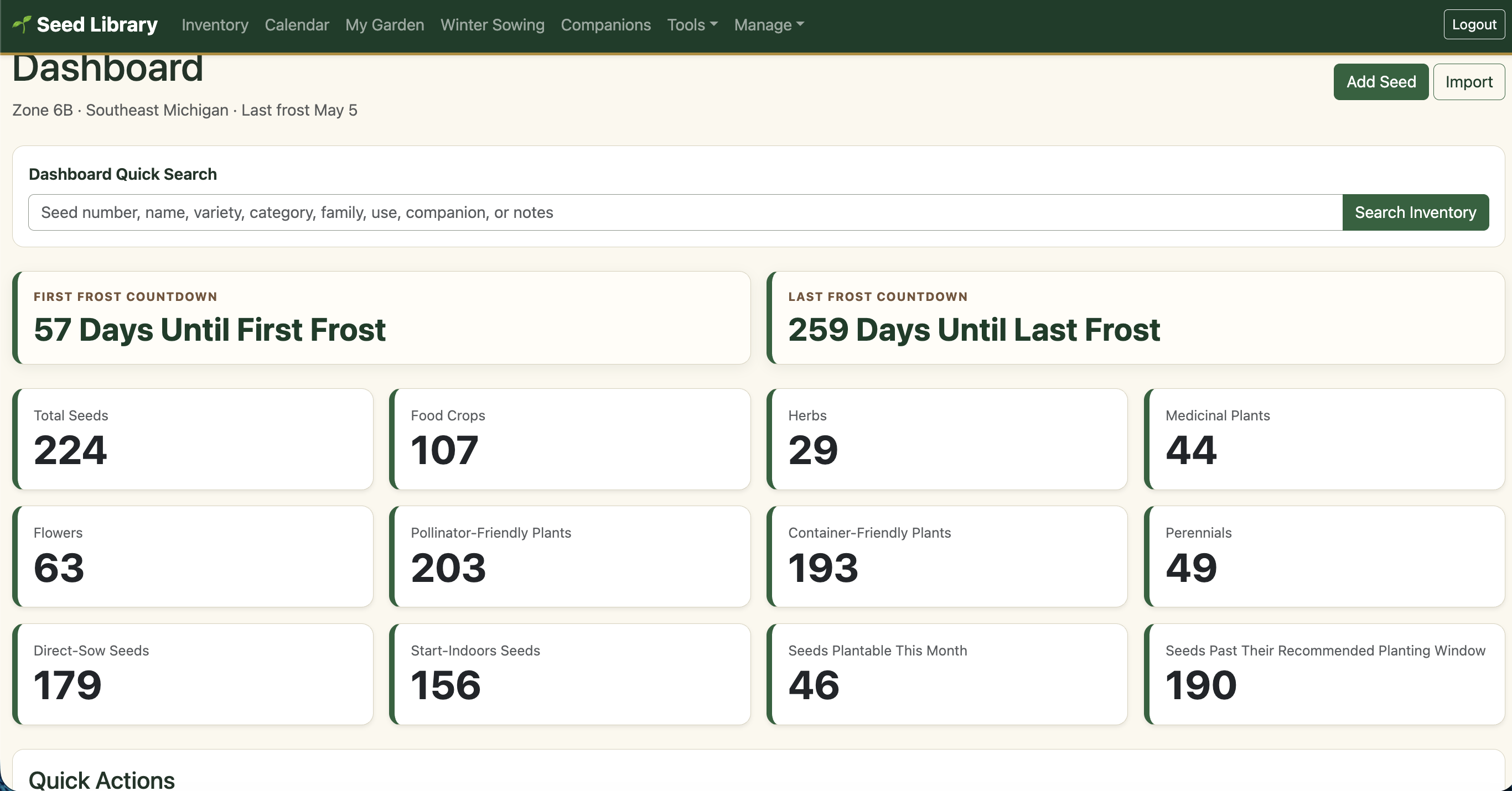1512x791 pixels.
Task: Open the First Frost Countdown card
Action: 381,318
